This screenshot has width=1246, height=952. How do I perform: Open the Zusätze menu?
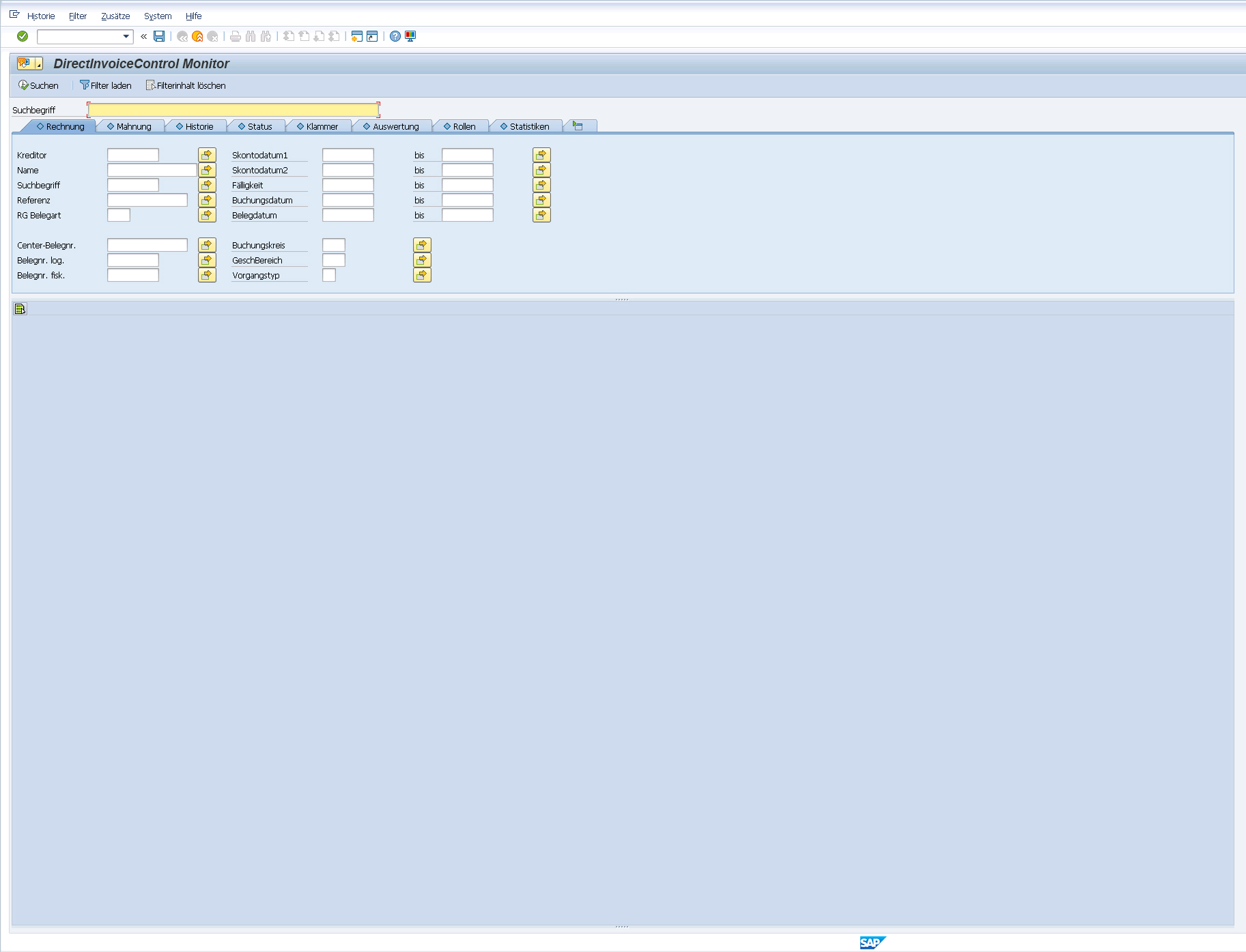[115, 16]
